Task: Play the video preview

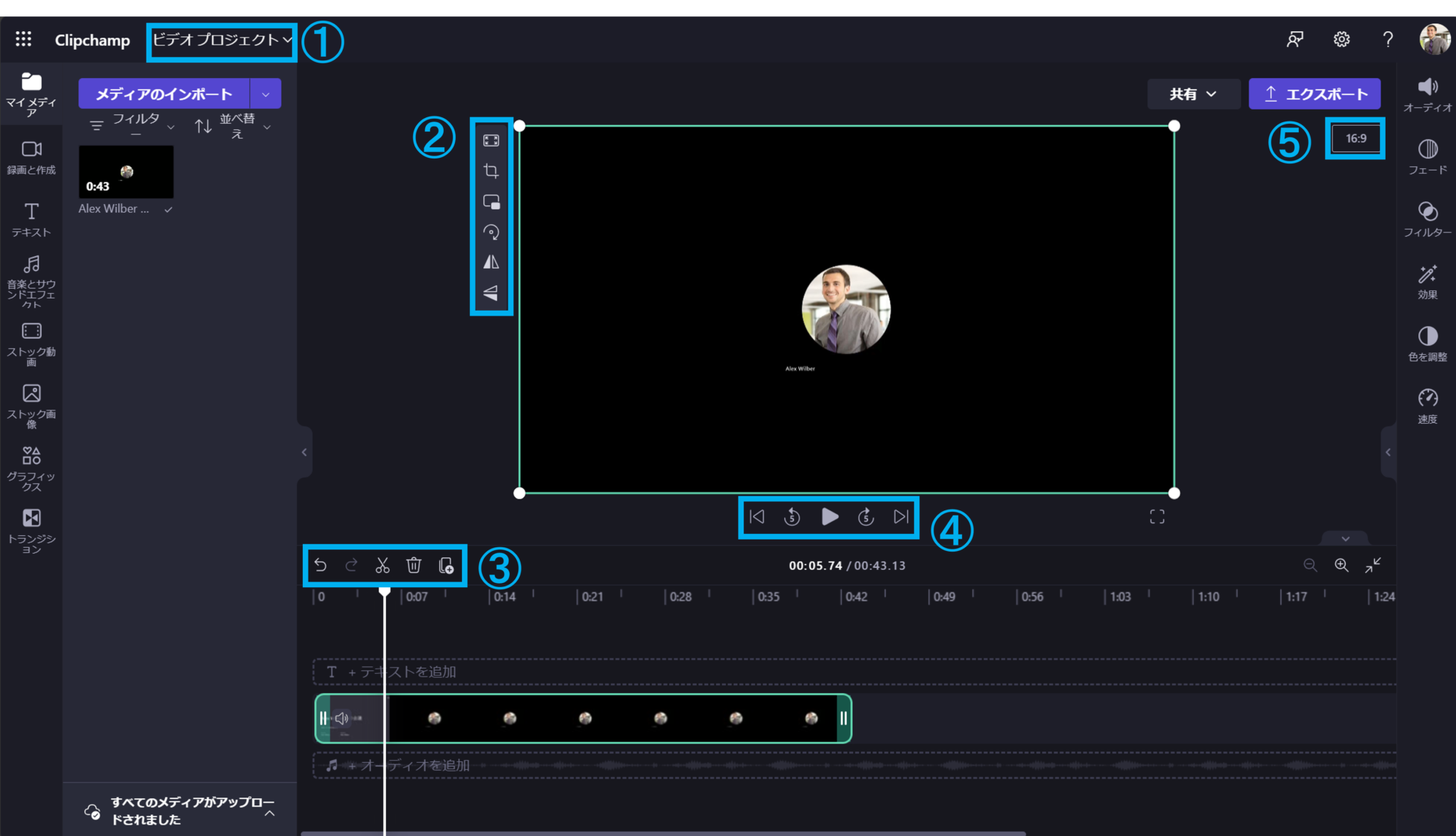Action: (830, 517)
